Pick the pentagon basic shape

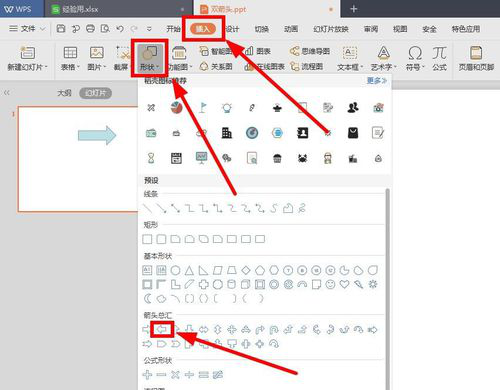260,270
